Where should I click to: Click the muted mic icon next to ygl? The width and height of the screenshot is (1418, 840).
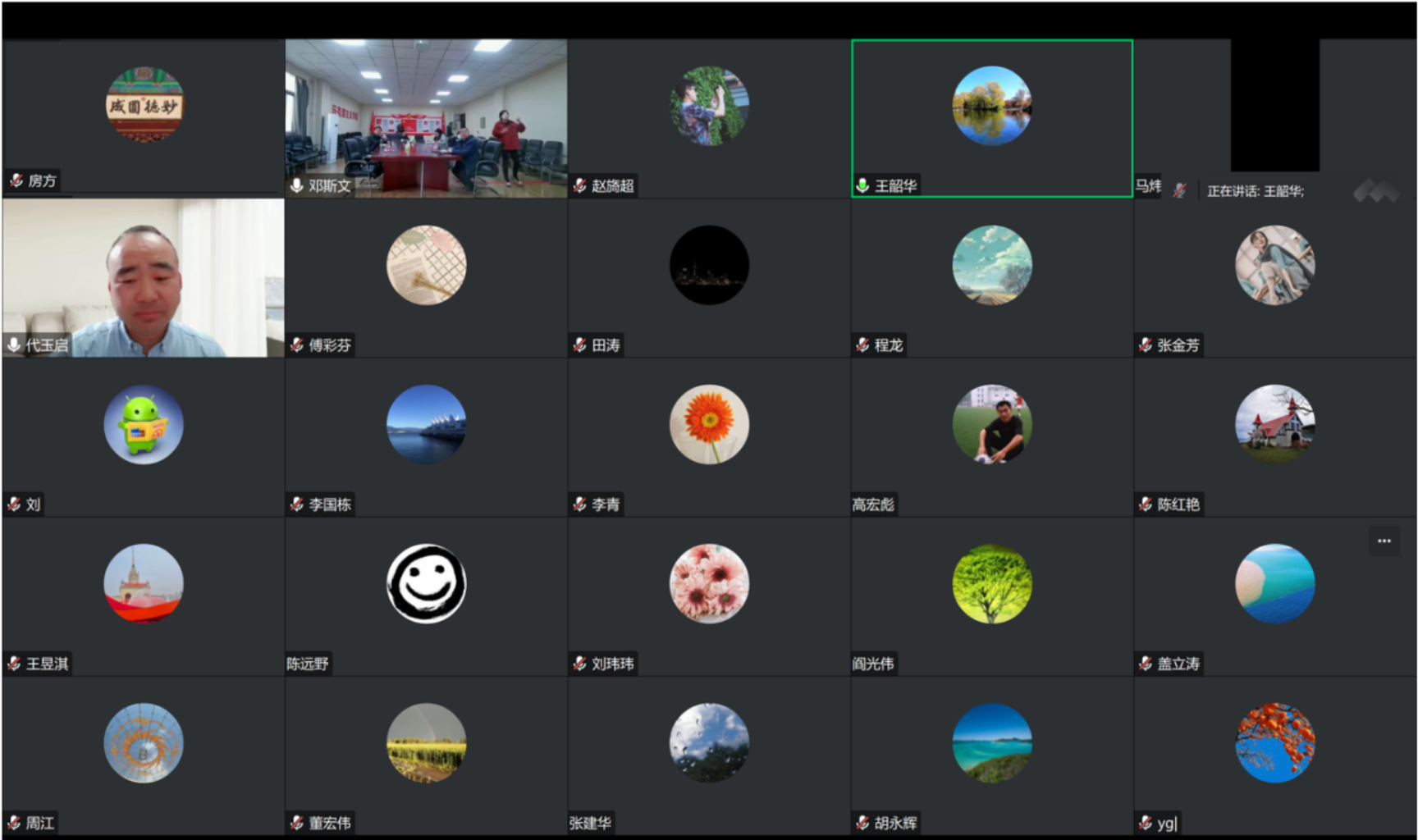1146,823
